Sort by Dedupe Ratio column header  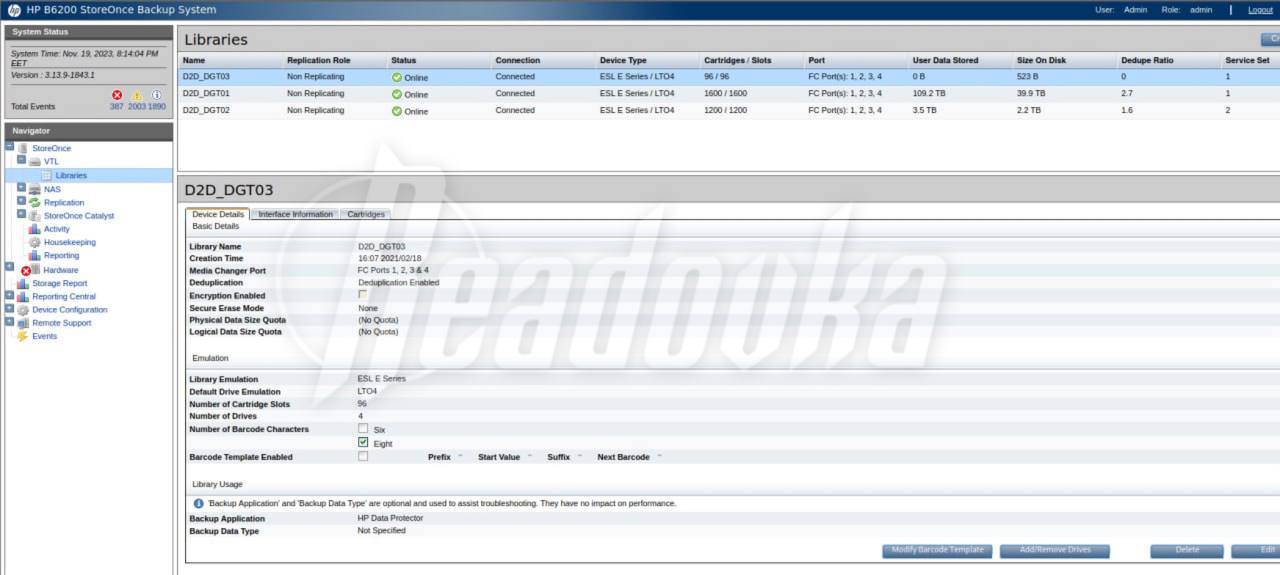(1147, 60)
